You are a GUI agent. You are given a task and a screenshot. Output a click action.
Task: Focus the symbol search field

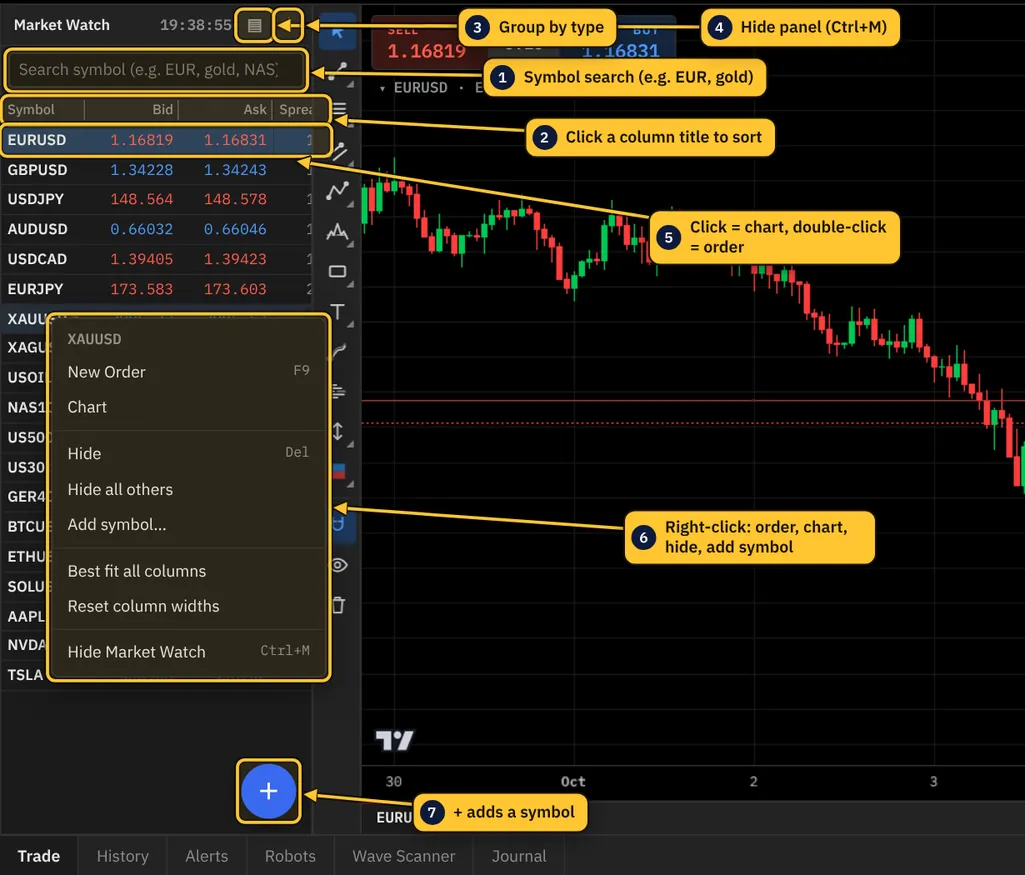click(x=156, y=69)
